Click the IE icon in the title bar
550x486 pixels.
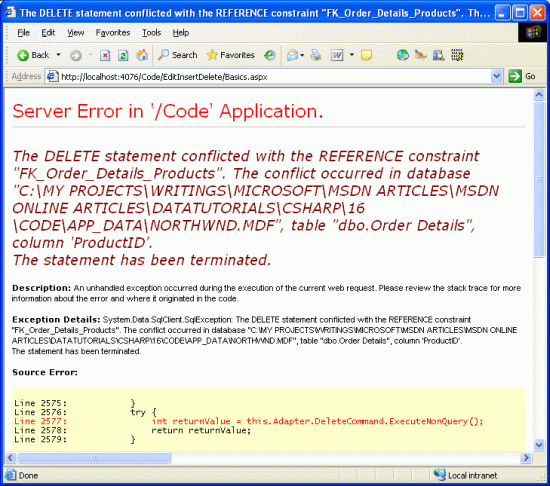10,13
